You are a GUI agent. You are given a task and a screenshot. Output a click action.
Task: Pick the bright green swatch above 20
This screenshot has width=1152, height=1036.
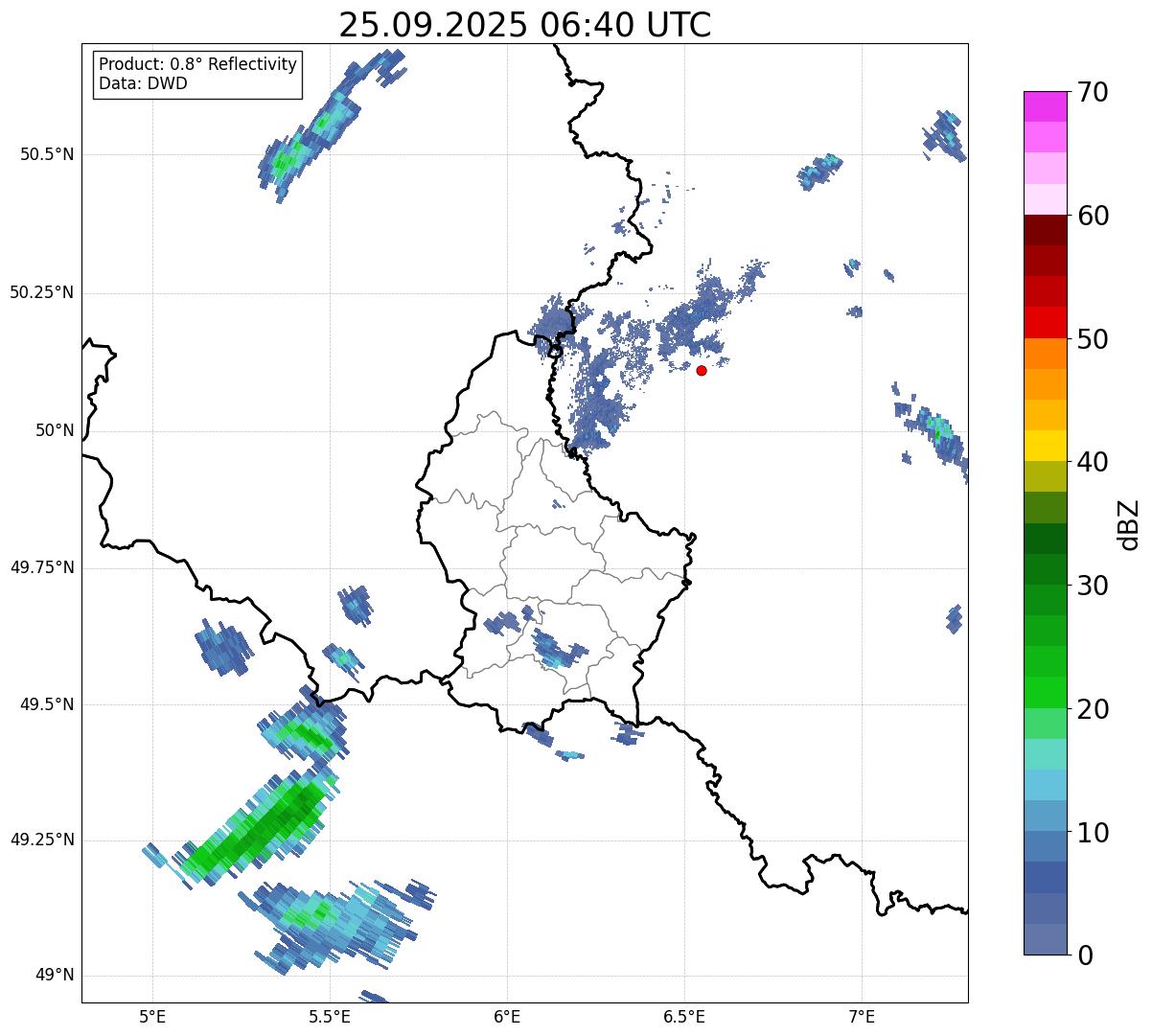click(1045, 693)
